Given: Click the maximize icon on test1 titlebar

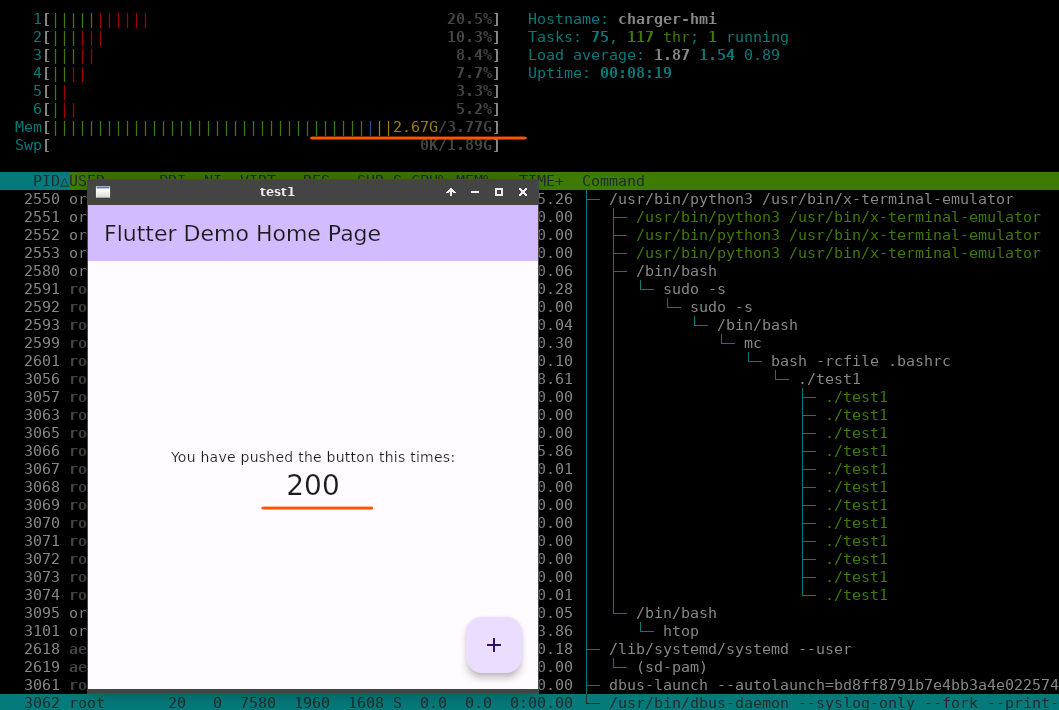Looking at the screenshot, I should click(x=499, y=192).
